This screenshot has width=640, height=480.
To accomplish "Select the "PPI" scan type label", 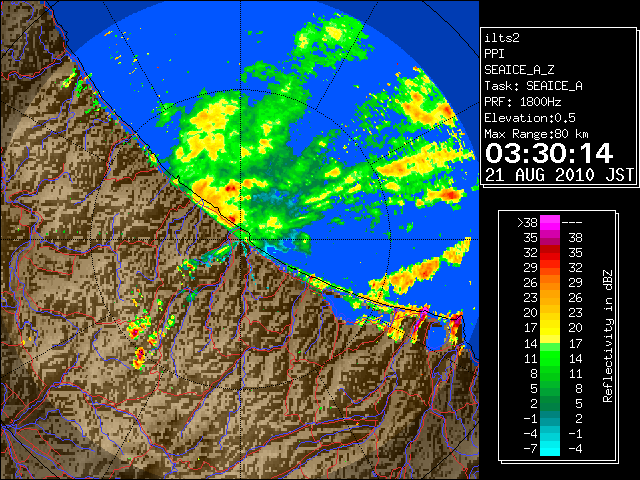I will (494, 54).
